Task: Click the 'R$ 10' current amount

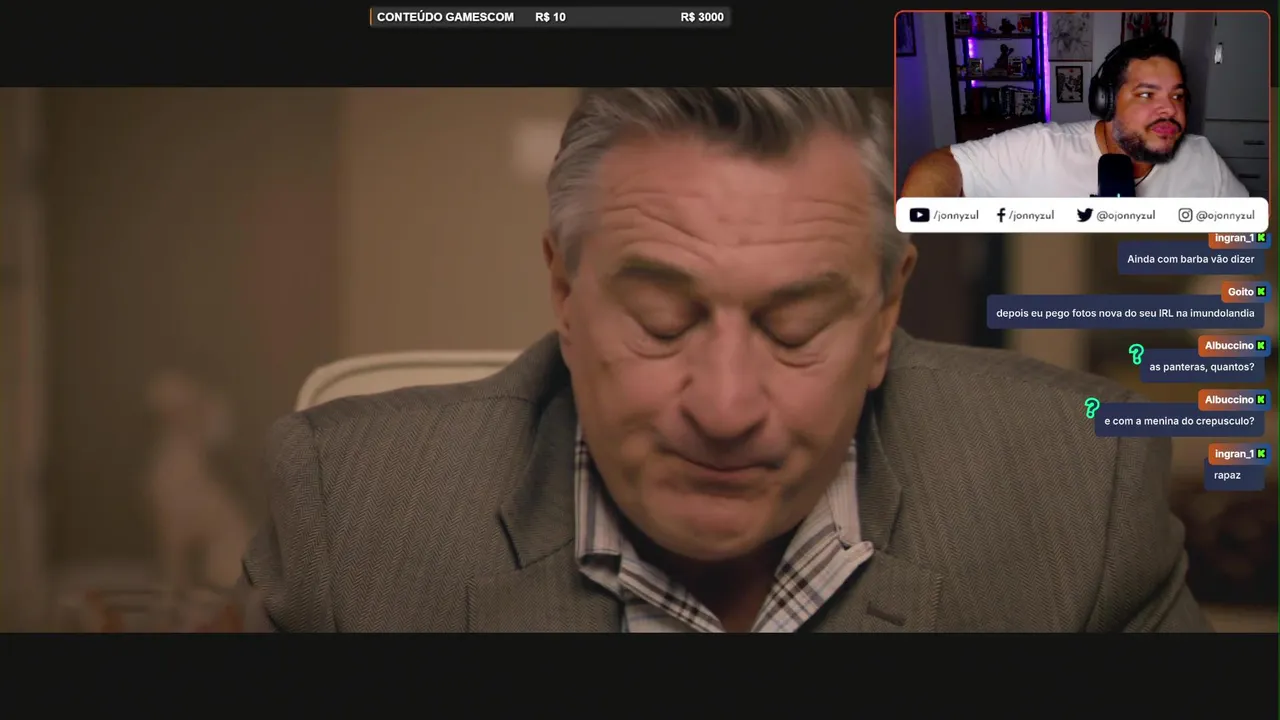Action: pyautogui.click(x=550, y=17)
